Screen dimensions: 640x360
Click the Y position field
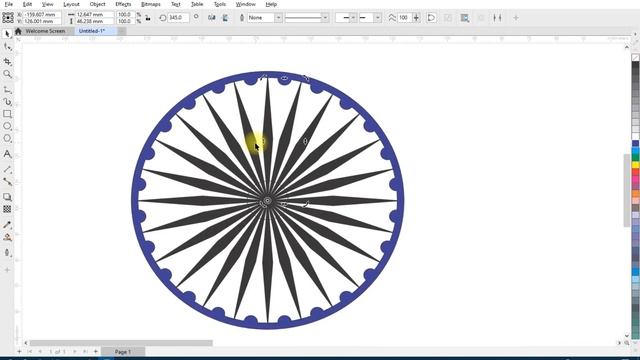(x=42, y=21)
